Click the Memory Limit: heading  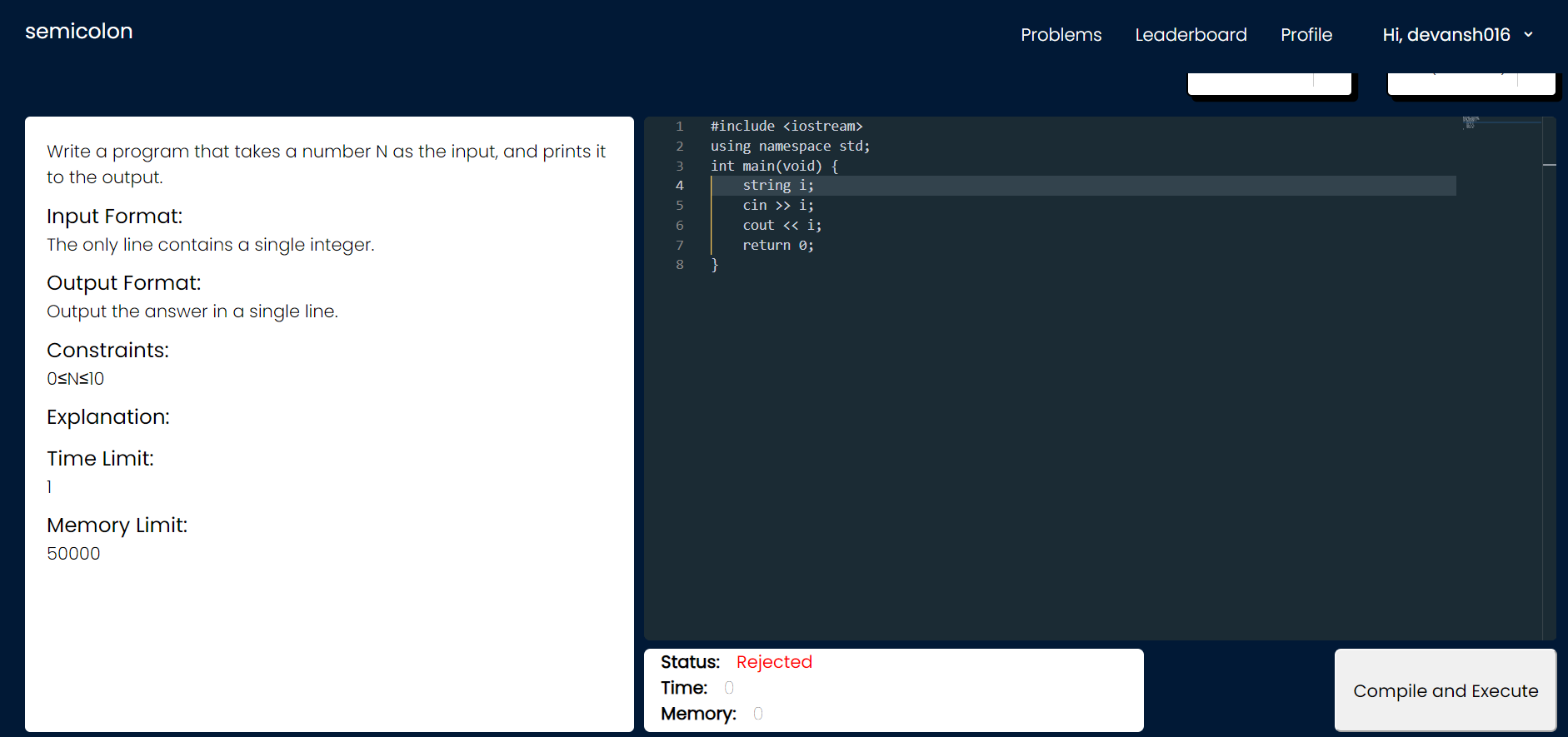point(117,525)
